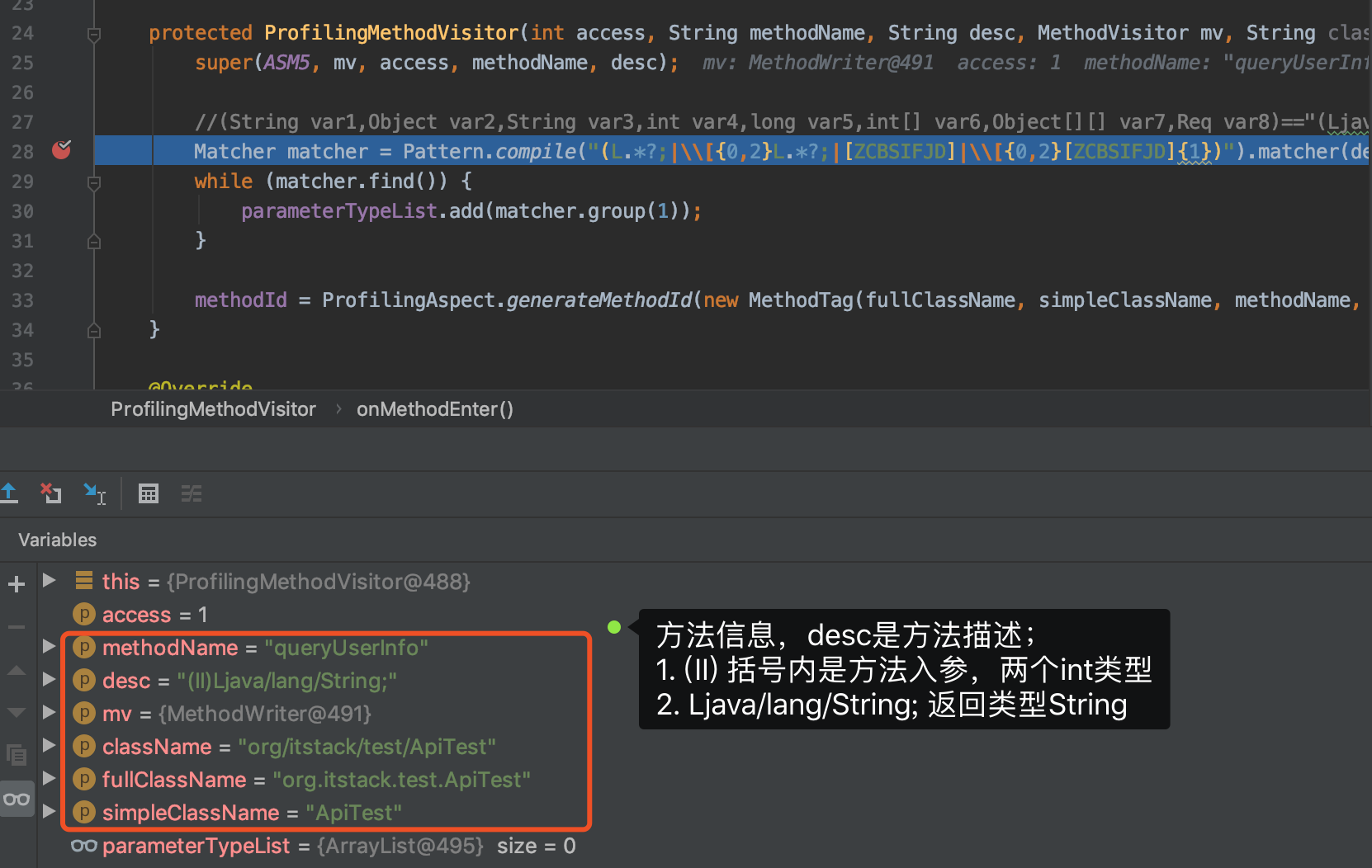
Task: Select the ProfilingMethodVisitor breadcrumb
Action: click(213, 409)
